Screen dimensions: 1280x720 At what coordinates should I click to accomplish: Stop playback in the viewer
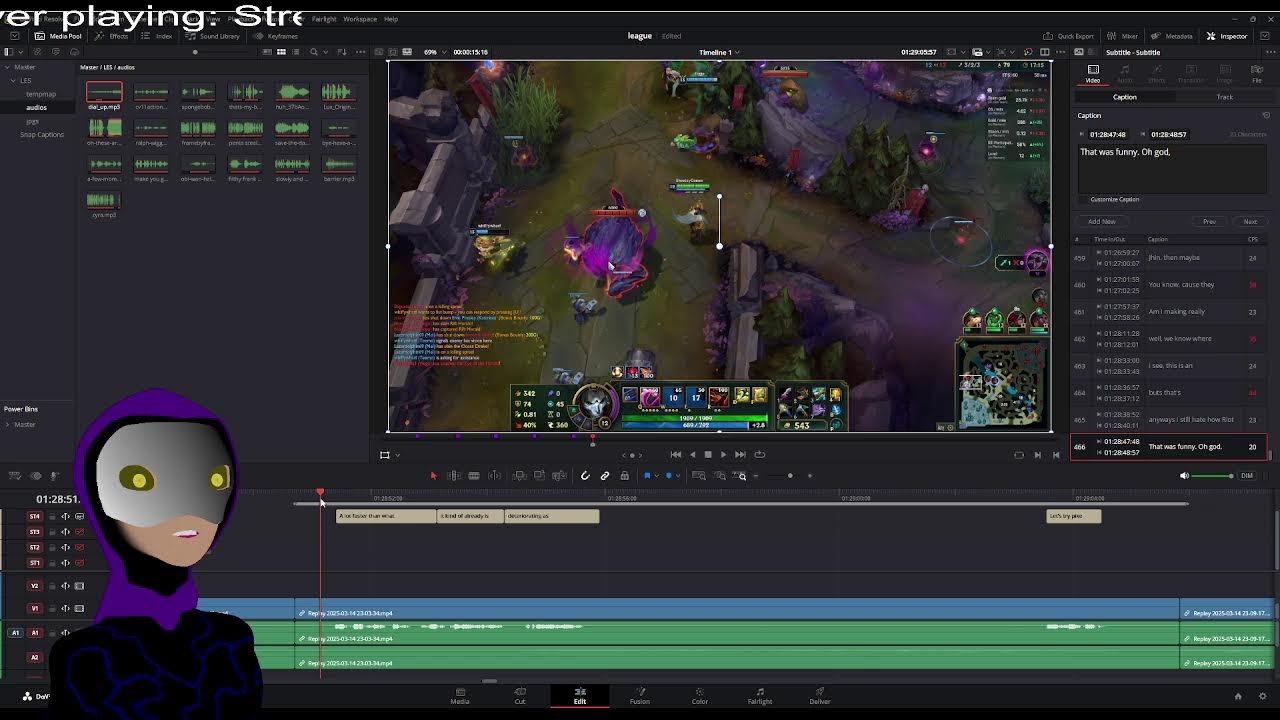708,454
